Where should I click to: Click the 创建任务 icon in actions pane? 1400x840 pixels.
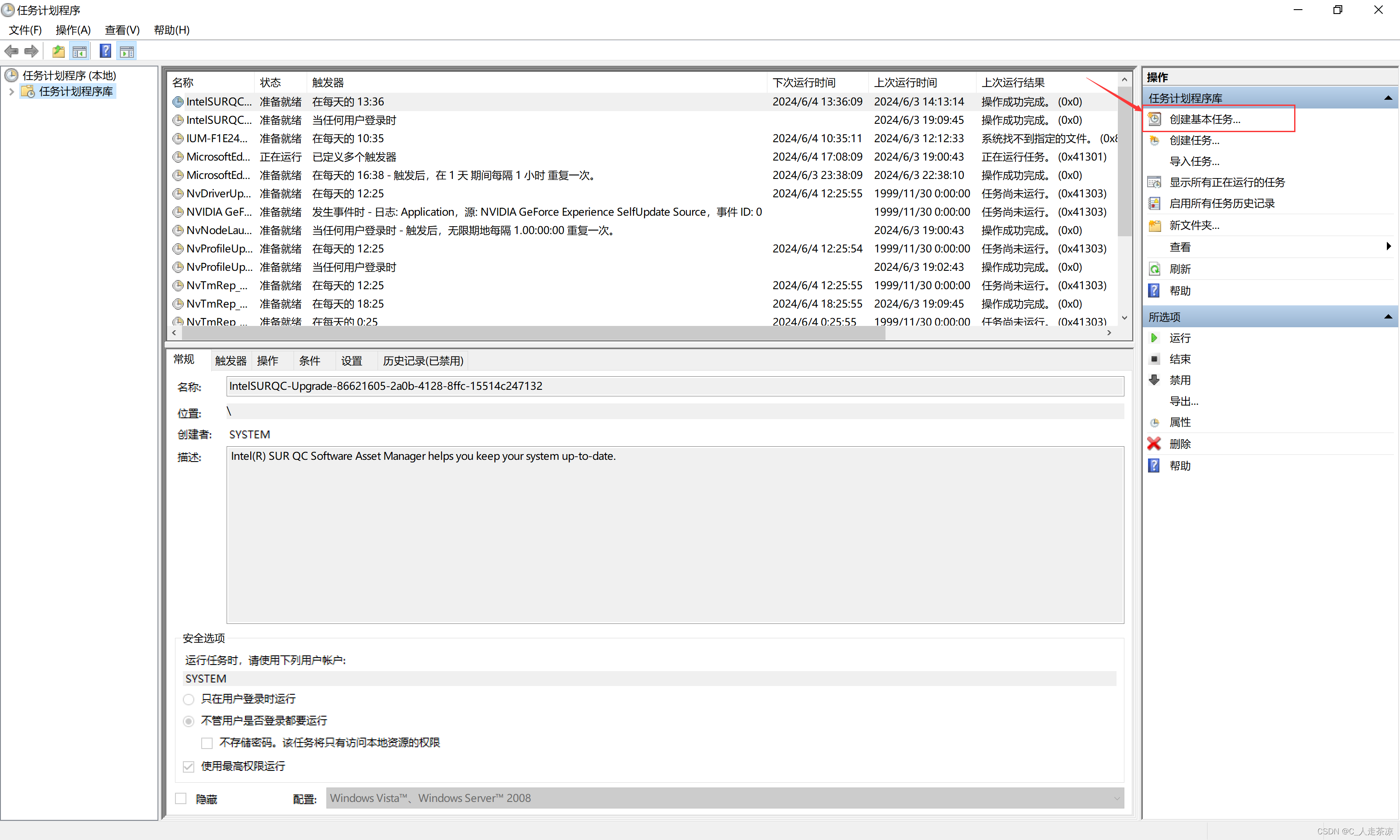[x=1155, y=140]
